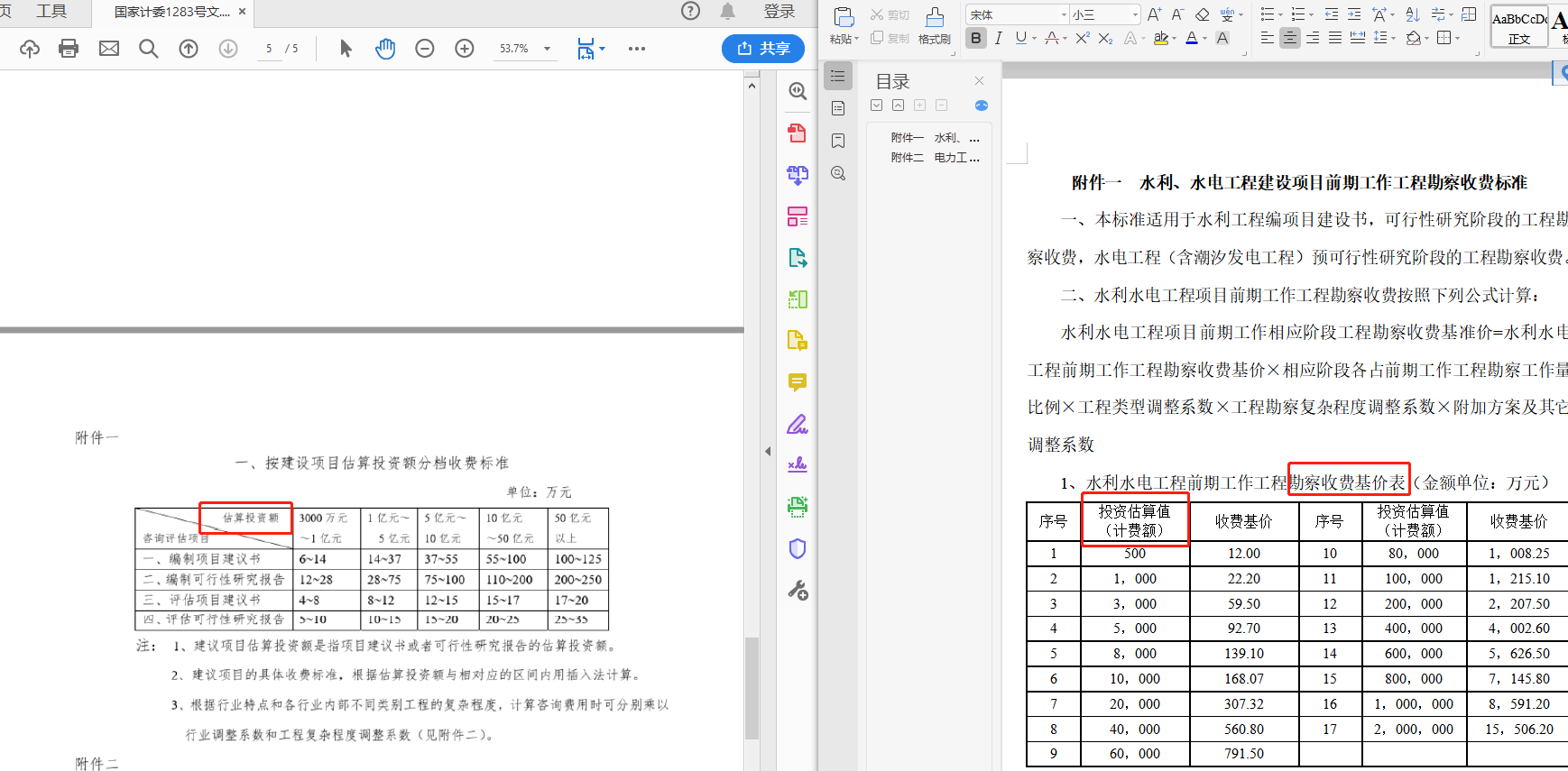Screen dimensions: 1568x771
Task: Toggle Italic formatting
Action: click(x=998, y=38)
